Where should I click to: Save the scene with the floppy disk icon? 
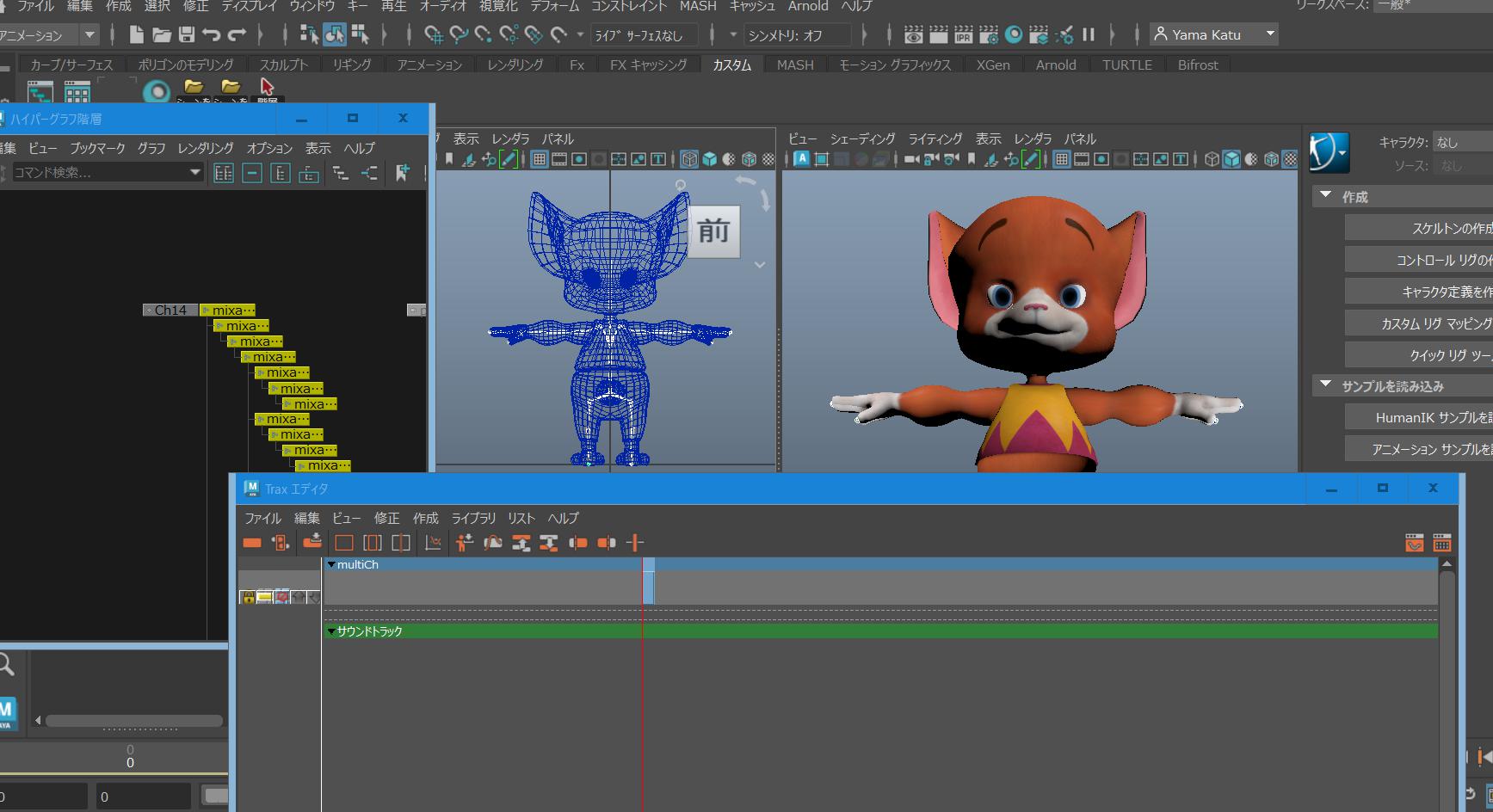click(187, 34)
